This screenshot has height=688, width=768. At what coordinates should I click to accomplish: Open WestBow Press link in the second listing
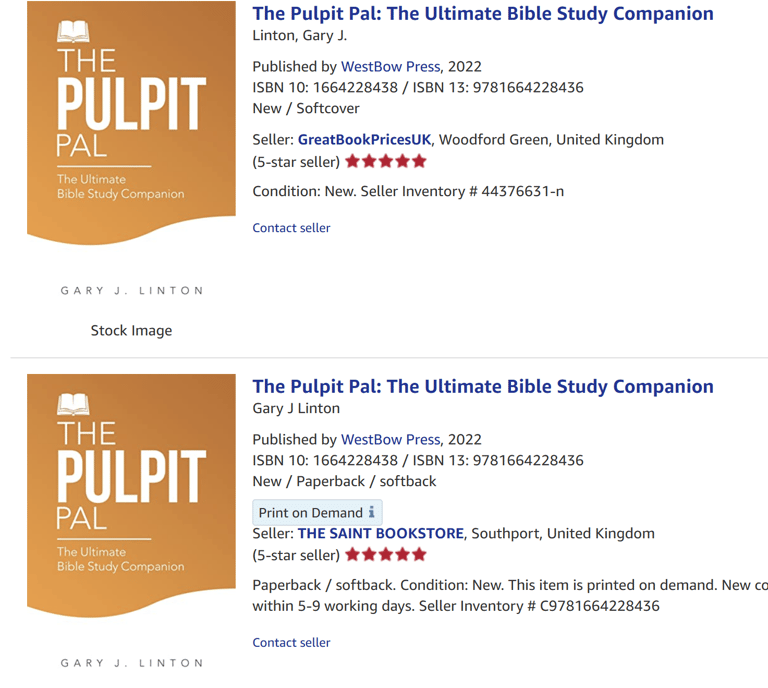[x=390, y=439]
